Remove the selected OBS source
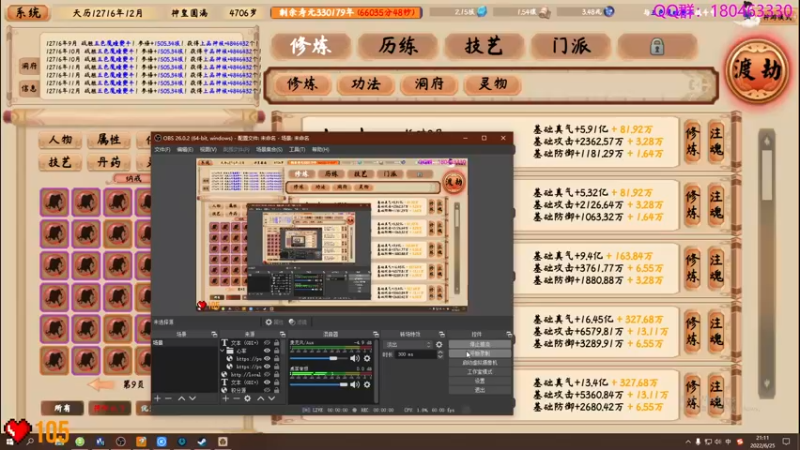The image size is (800, 450). tap(236, 398)
